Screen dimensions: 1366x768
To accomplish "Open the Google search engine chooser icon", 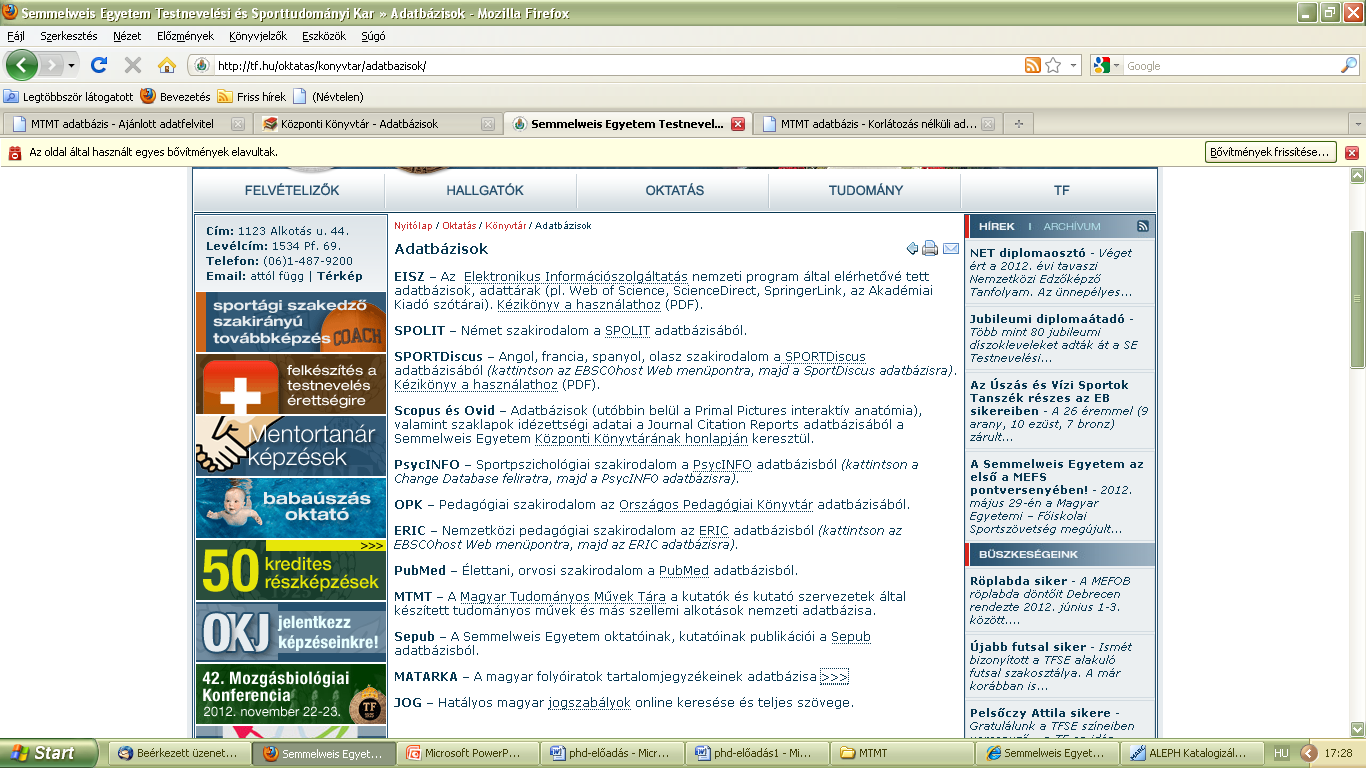I will tap(1106, 65).
